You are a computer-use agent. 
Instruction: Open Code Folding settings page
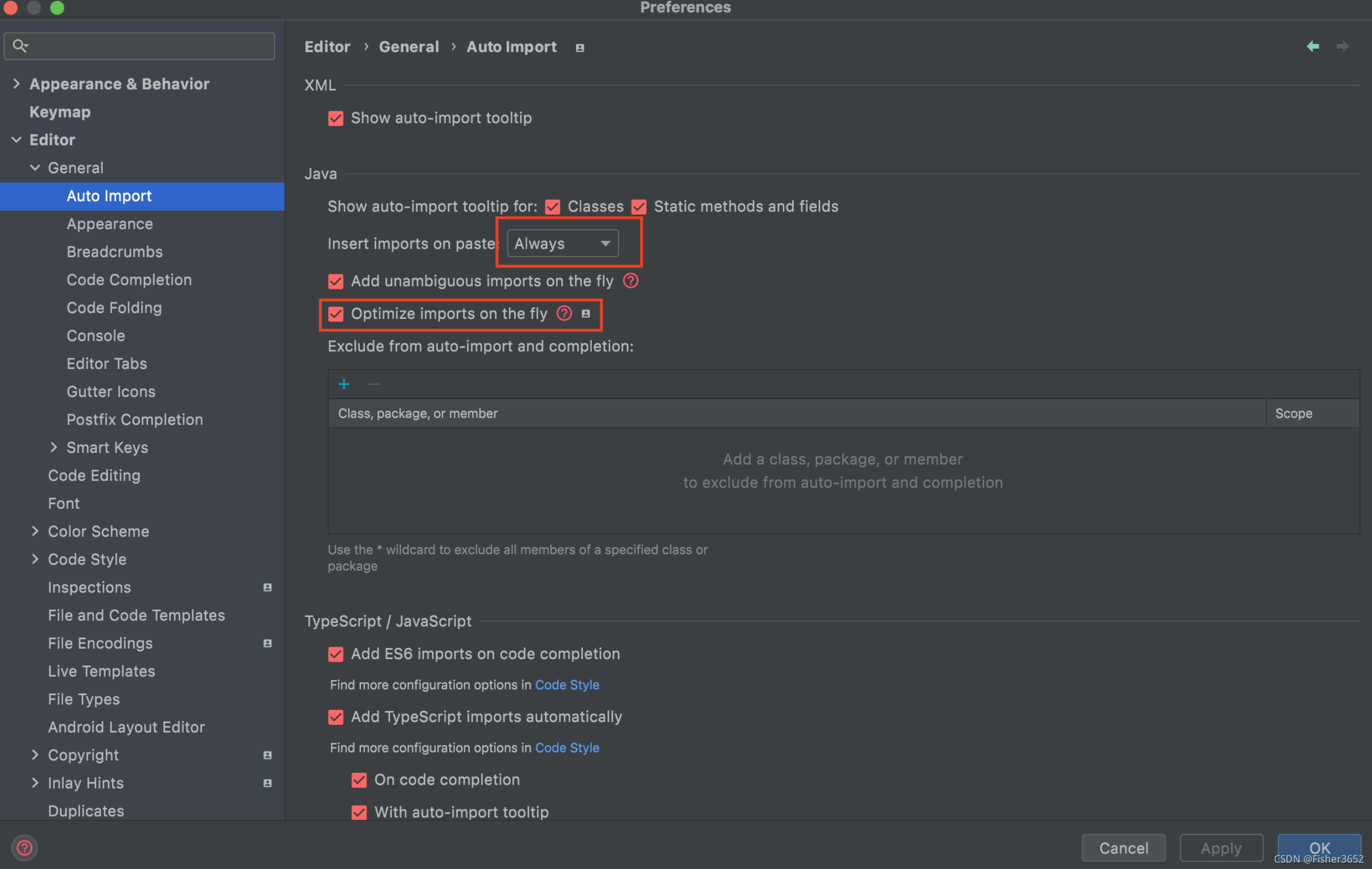pyautogui.click(x=114, y=307)
